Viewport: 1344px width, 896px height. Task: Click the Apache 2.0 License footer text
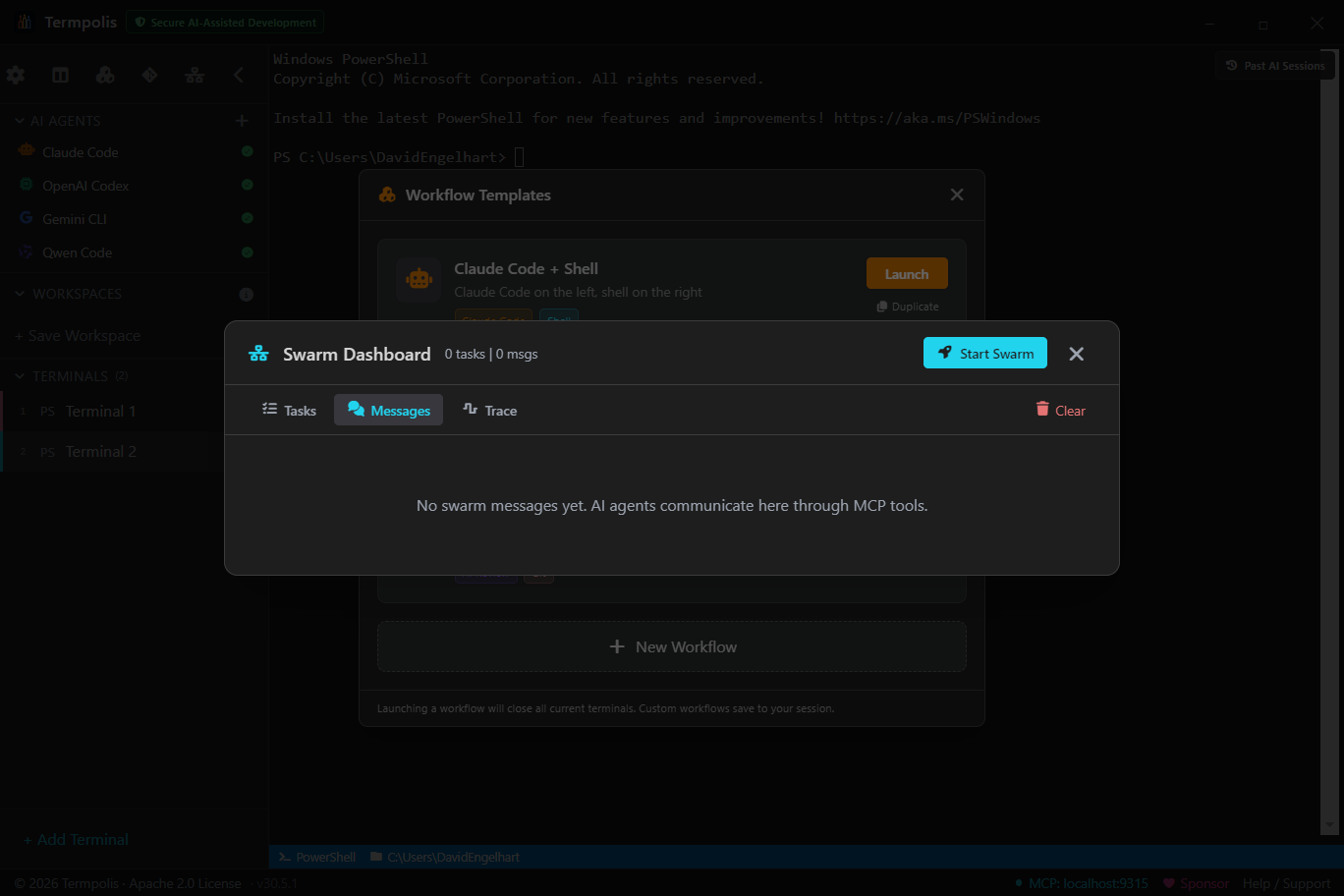(x=185, y=883)
